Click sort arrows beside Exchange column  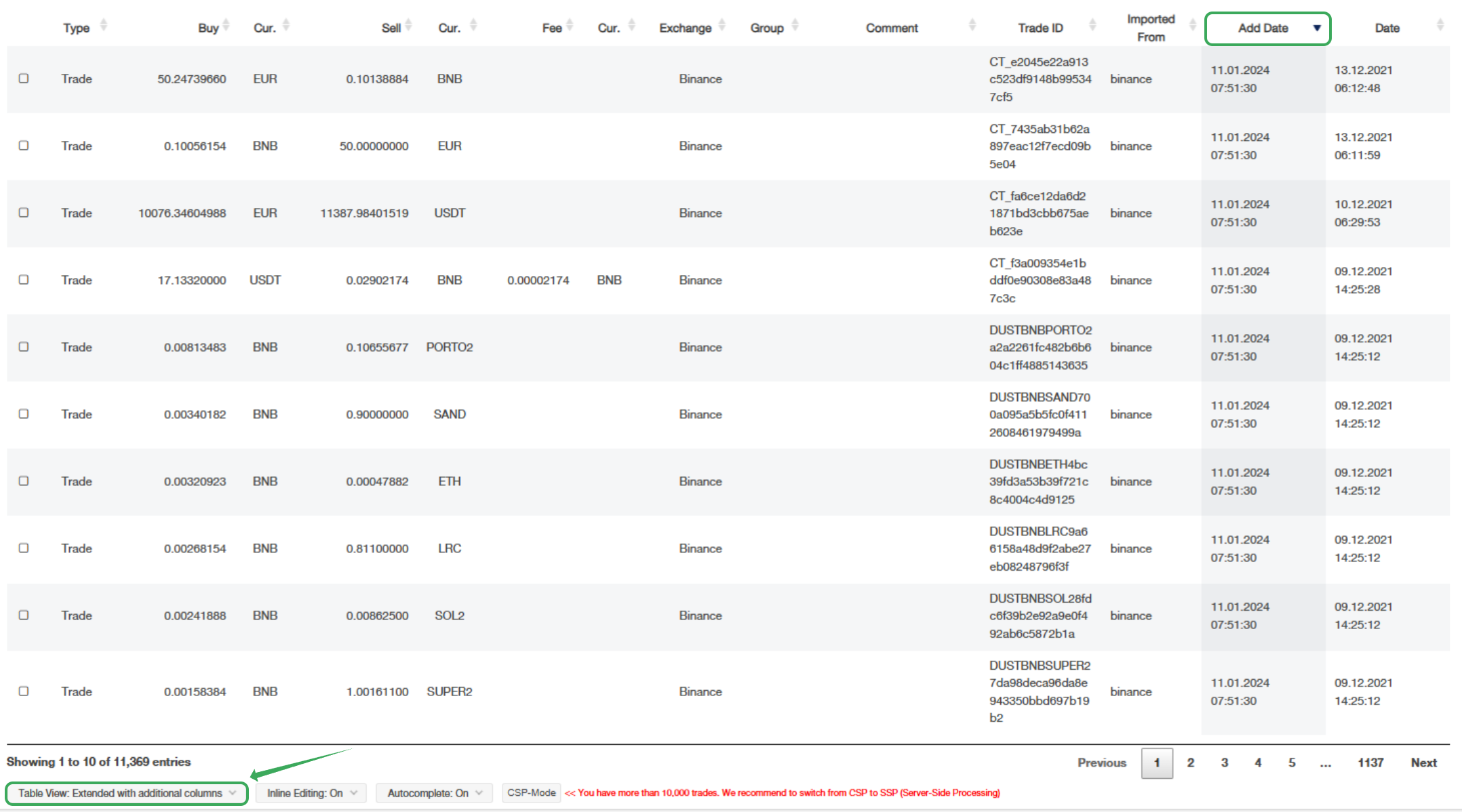[x=722, y=26]
